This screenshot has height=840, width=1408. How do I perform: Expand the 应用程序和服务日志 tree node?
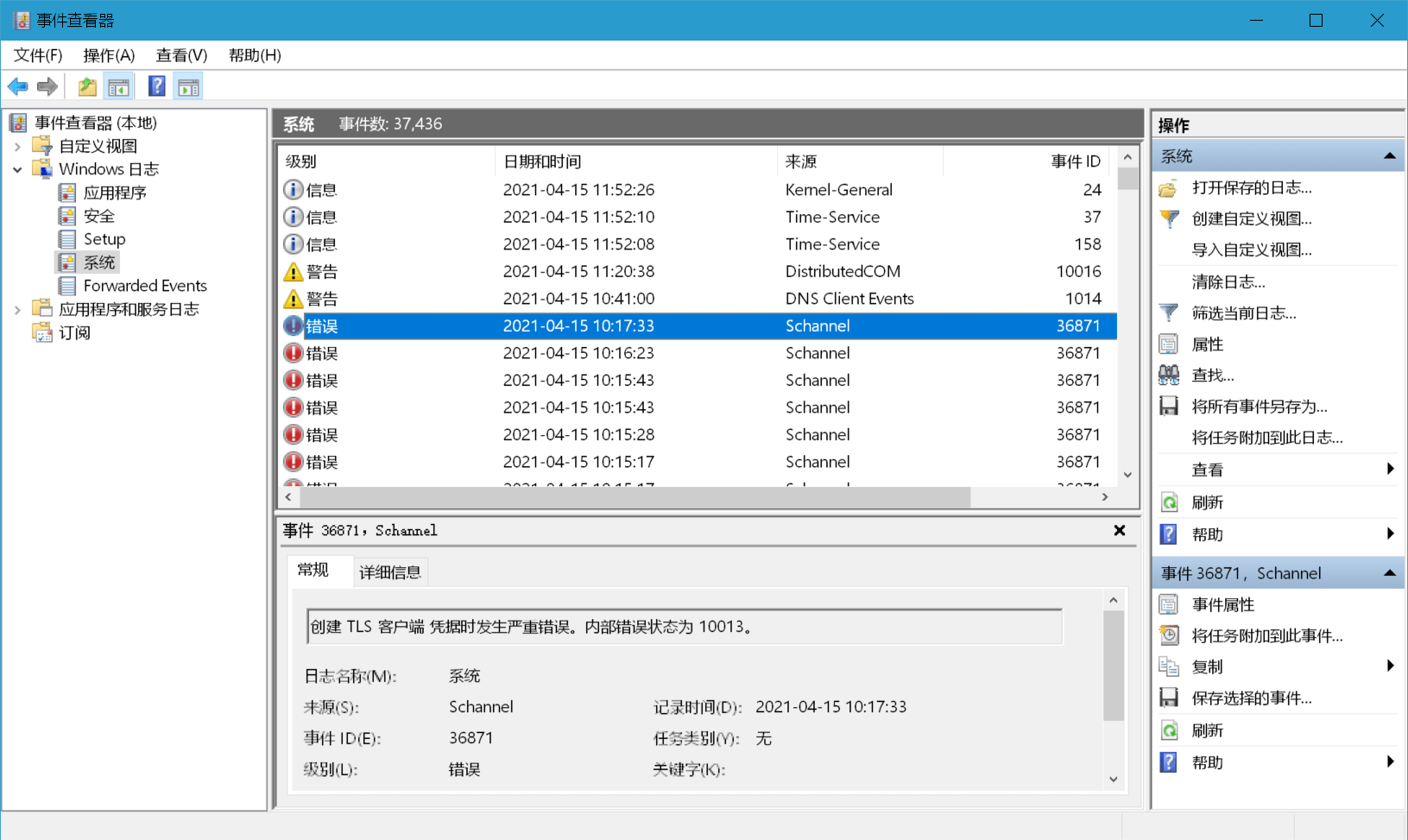point(19,308)
